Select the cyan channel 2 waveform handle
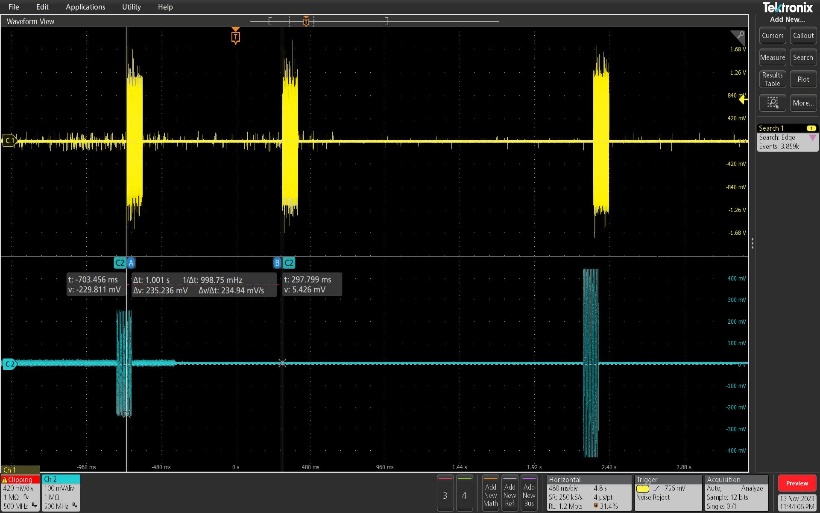The width and height of the screenshot is (820, 513). [8, 364]
